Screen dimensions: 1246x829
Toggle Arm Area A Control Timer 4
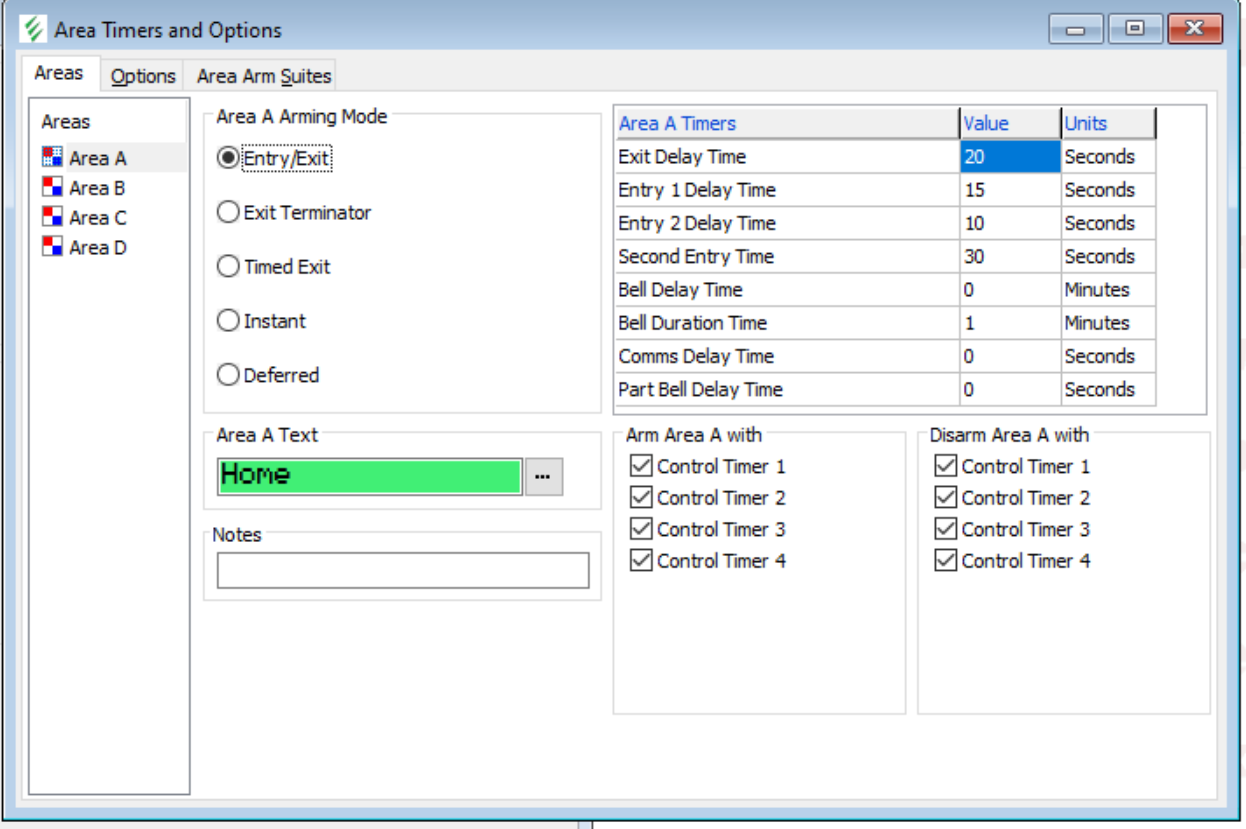tap(641, 561)
